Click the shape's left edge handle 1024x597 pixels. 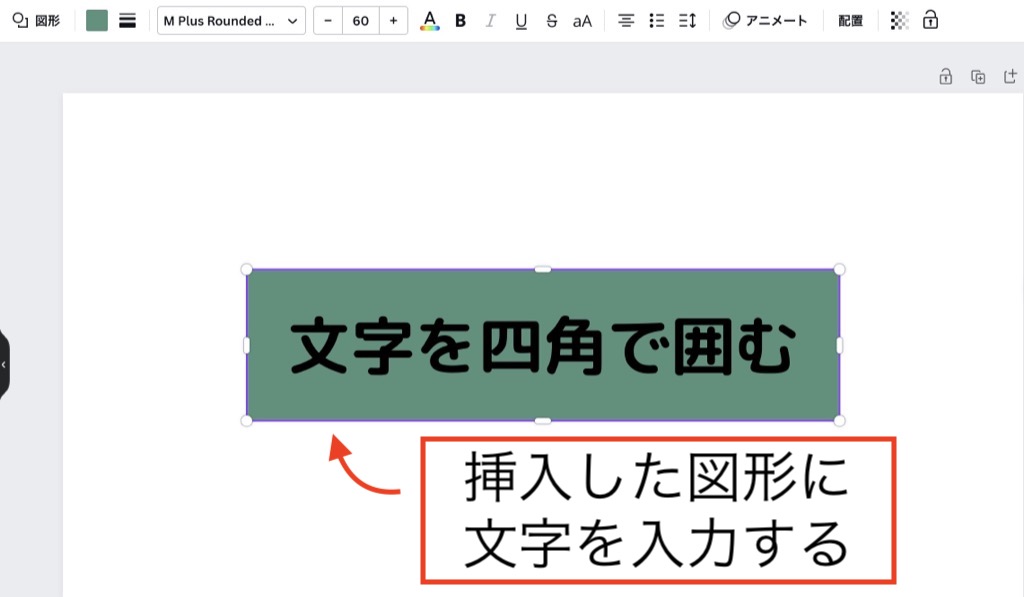coord(246,345)
